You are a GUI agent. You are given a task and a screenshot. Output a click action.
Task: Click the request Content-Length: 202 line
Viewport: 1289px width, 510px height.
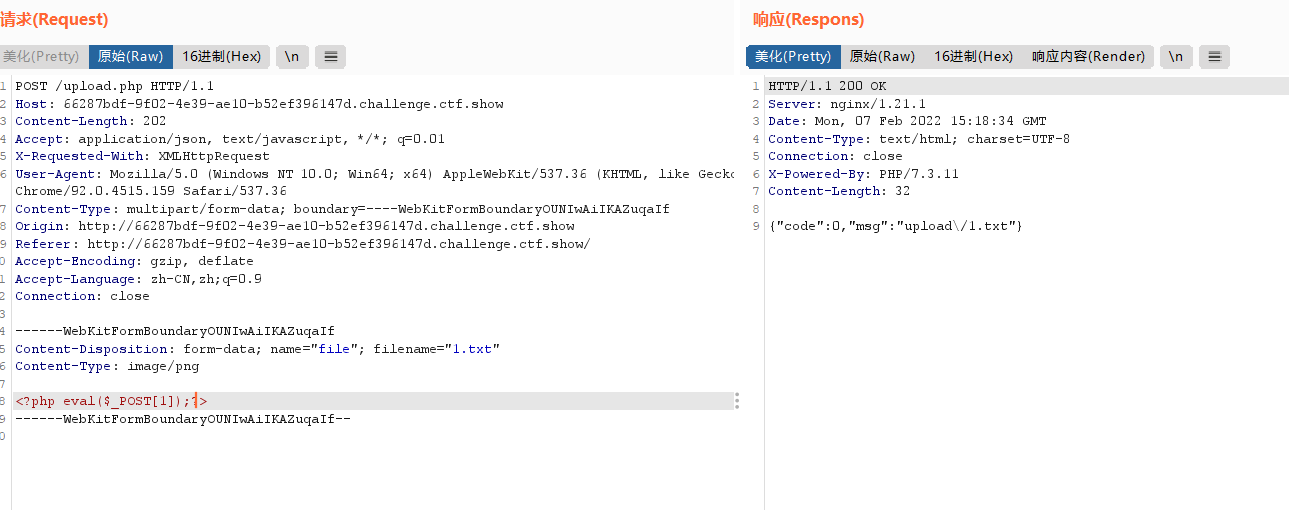[x=90, y=121]
